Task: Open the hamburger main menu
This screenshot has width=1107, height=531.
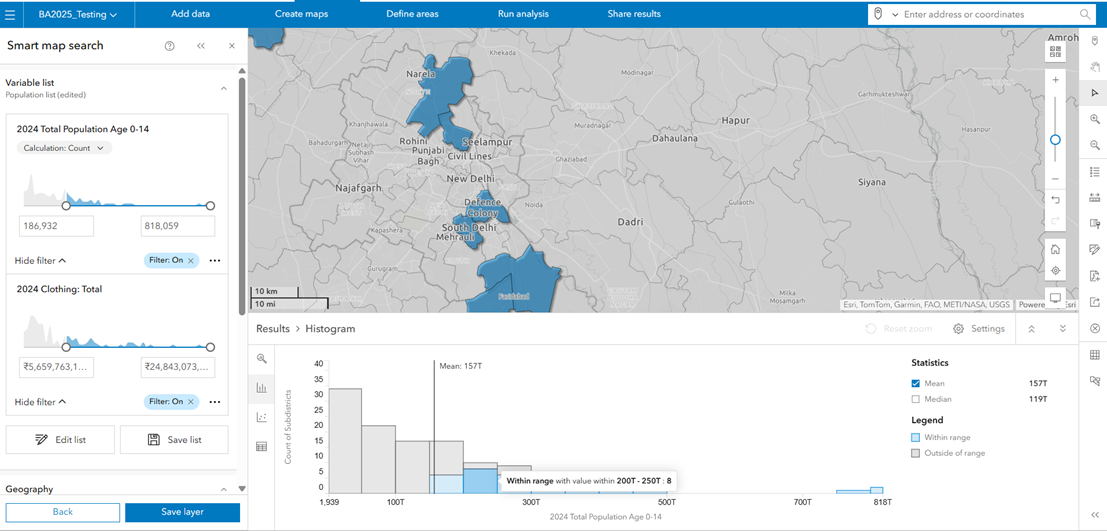Action: coord(10,14)
